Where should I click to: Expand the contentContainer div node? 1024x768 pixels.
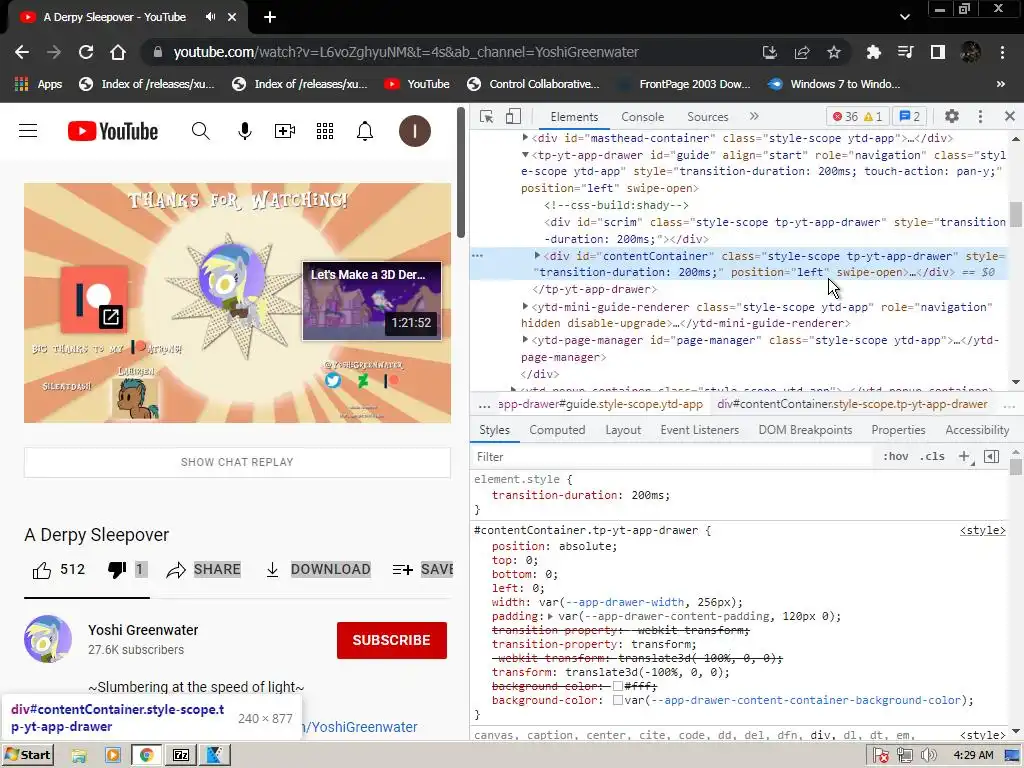point(537,256)
